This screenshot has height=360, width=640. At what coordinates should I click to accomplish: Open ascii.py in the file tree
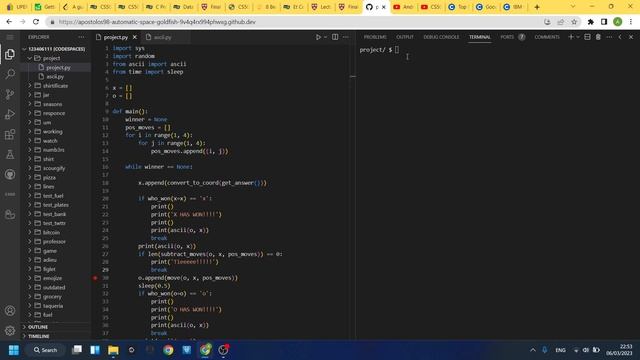pyautogui.click(x=56, y=77)
